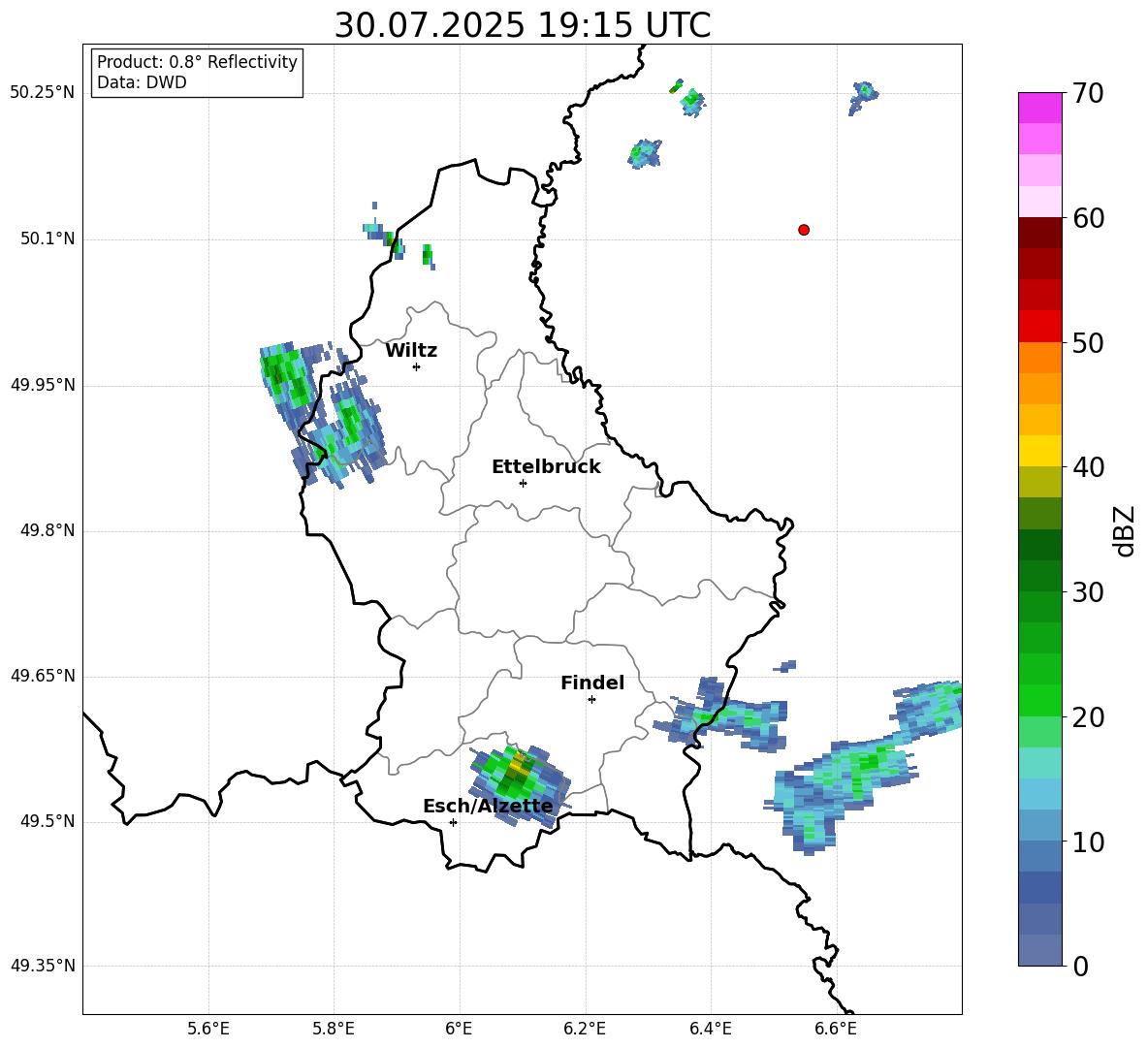Pick the bright red swatch just above 50 dBZ
1148x1048 pixels.
click(1039, 327)
